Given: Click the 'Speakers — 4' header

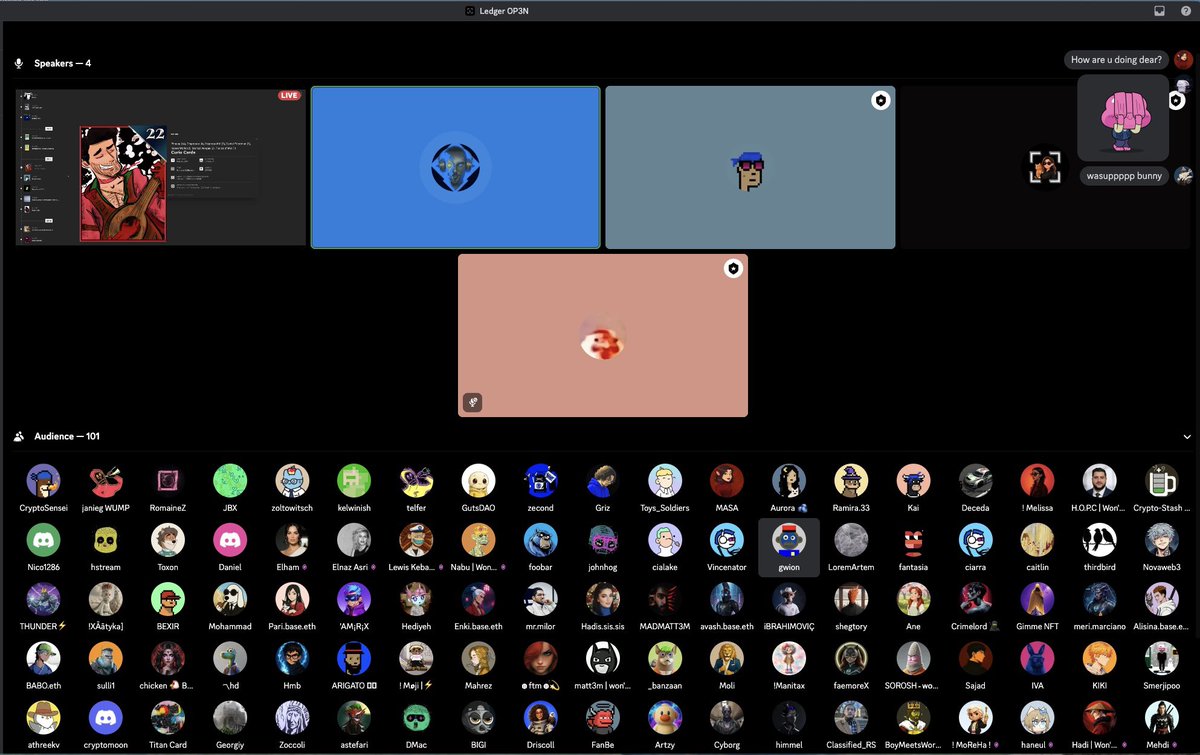Looking at the screenshot, I should pyautogui.click(x=63, y=63).
